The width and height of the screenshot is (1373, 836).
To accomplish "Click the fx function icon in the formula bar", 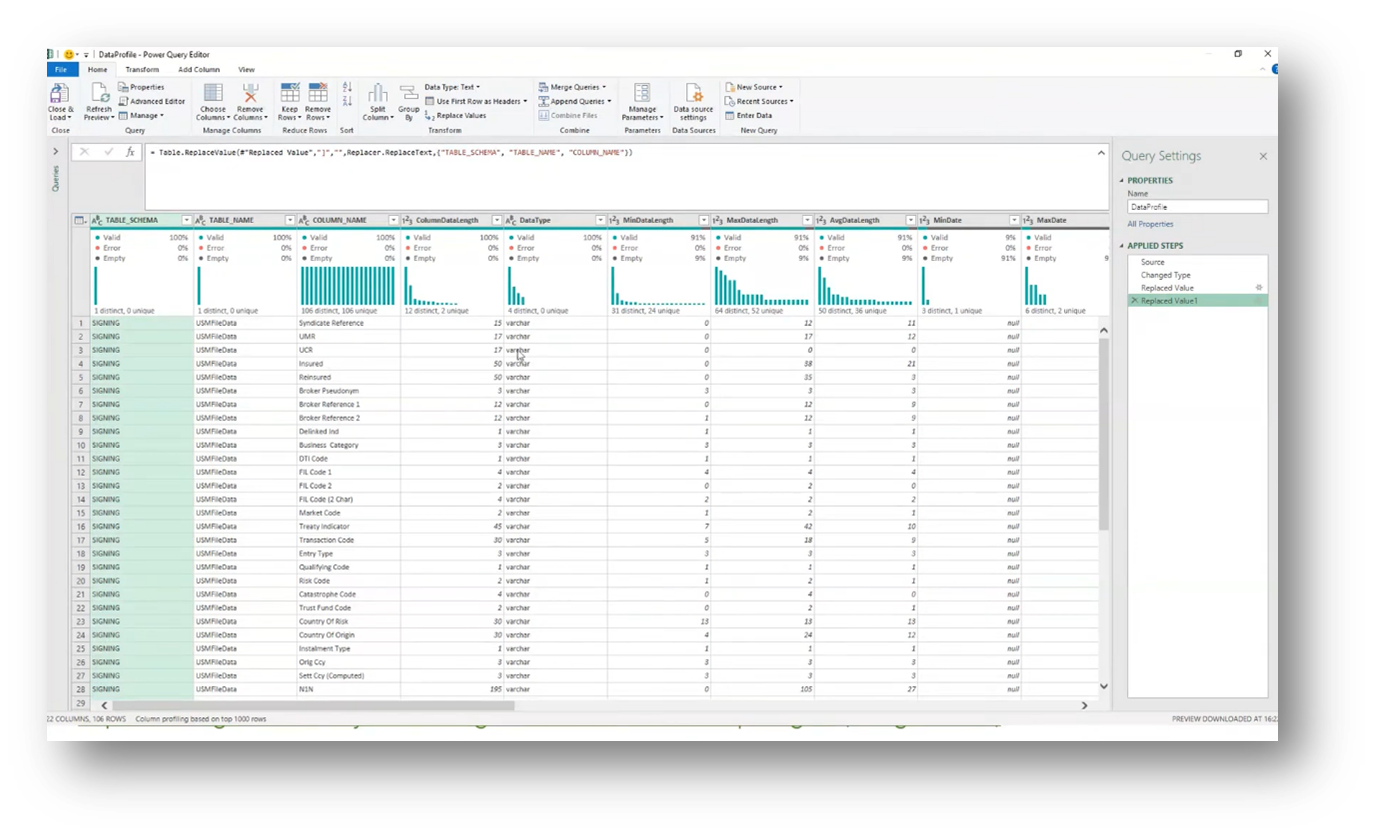I will click(x=130, y=152).
